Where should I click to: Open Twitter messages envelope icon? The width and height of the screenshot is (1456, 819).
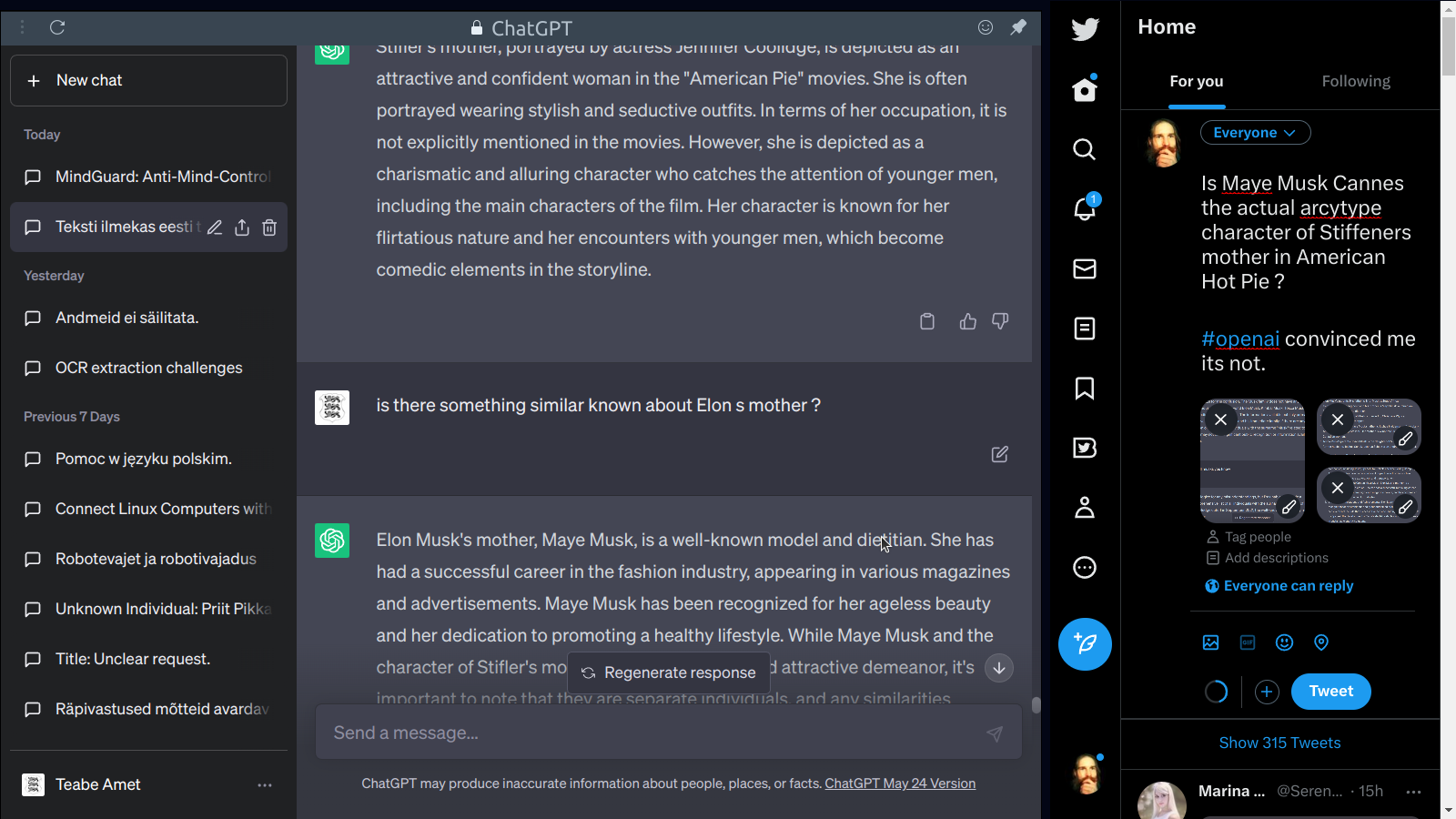click(x=1084, y=268)
